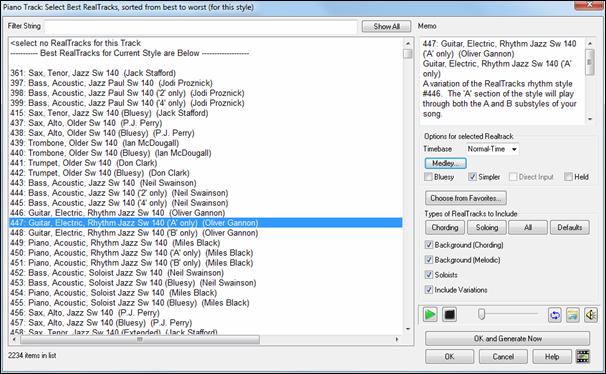Viewport: 606px width, 374px height.
Task: Click Choose from Favorites button
Action: coord(466,198)
